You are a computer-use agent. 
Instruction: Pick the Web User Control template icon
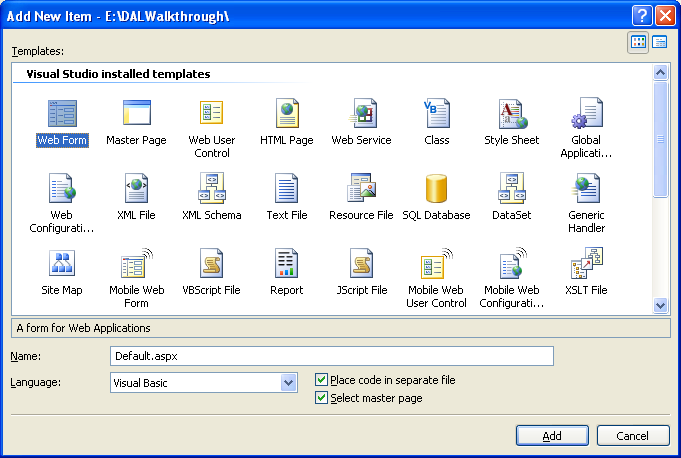click(212, 112)
